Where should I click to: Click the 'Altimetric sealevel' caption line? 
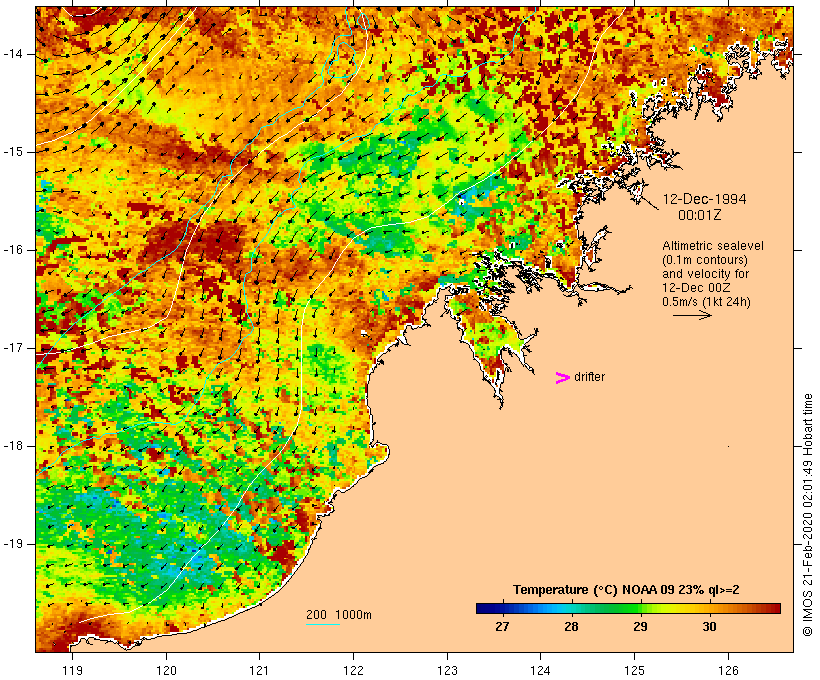tap(713, 245)
